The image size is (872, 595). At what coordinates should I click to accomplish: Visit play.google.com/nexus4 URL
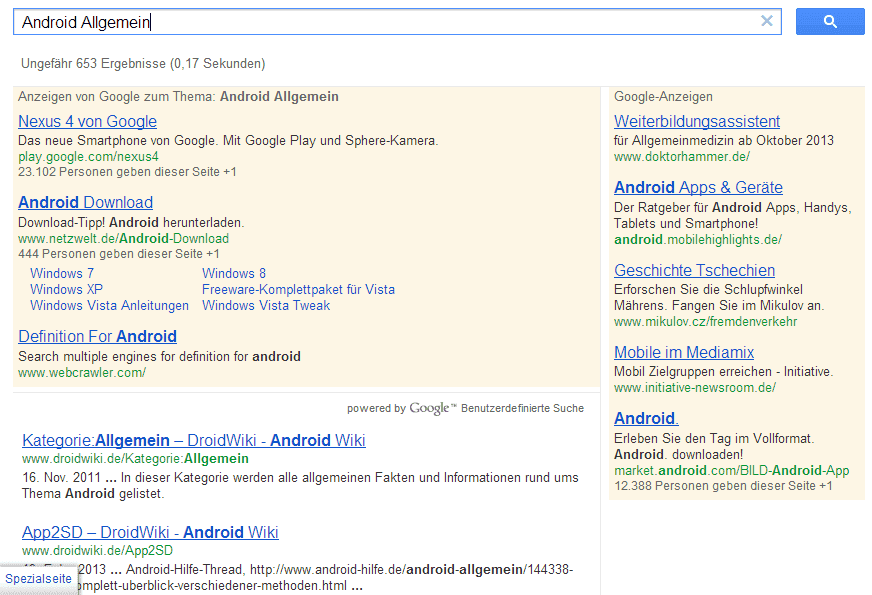[88, 157]
